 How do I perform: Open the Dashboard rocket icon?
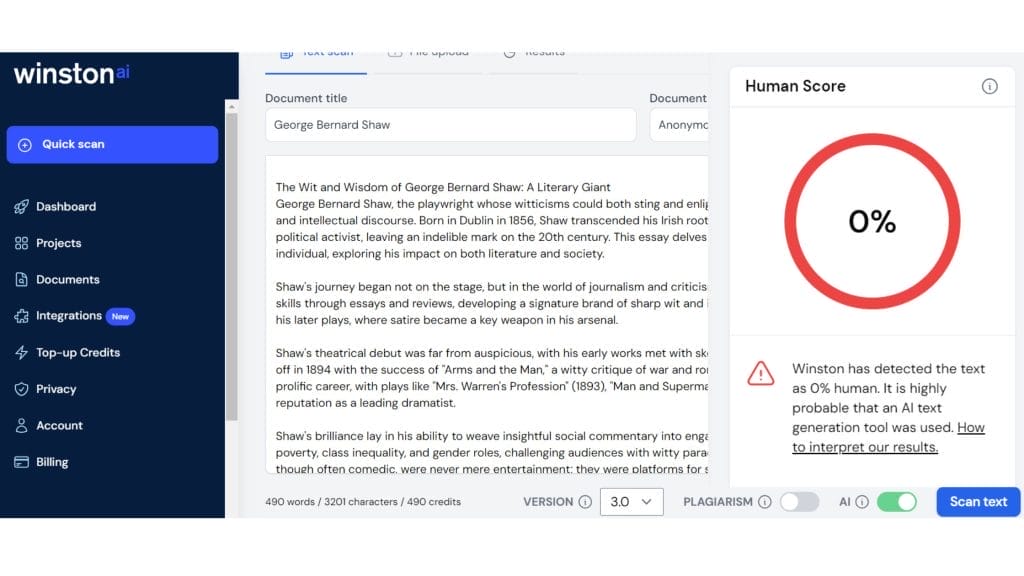click(22, 206)
